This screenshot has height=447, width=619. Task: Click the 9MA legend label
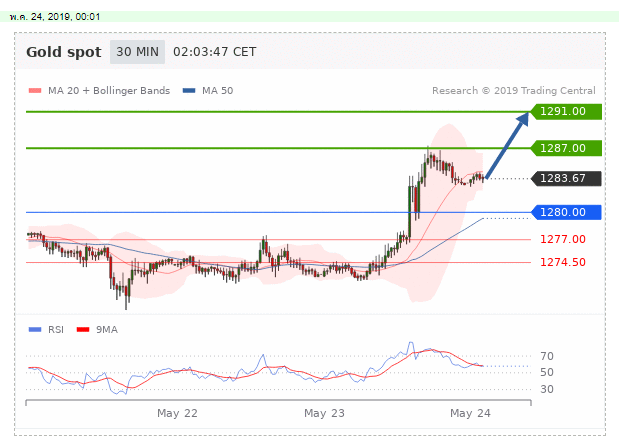coord(107,330)
